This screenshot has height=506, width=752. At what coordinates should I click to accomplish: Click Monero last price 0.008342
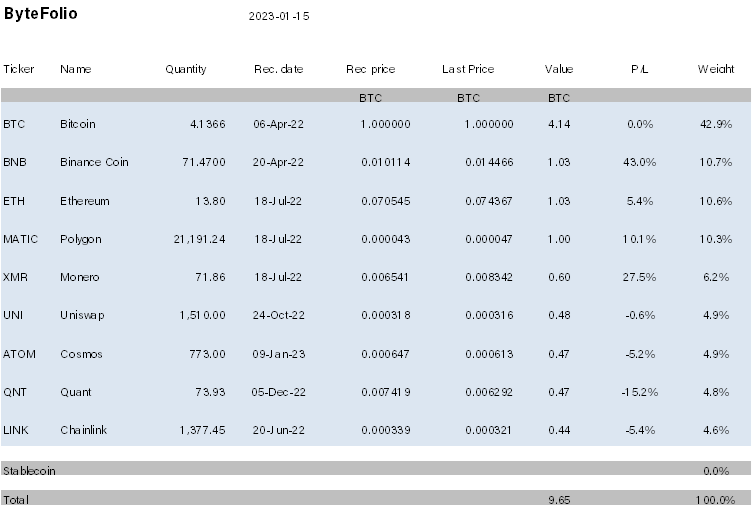(x=489, y=277)
